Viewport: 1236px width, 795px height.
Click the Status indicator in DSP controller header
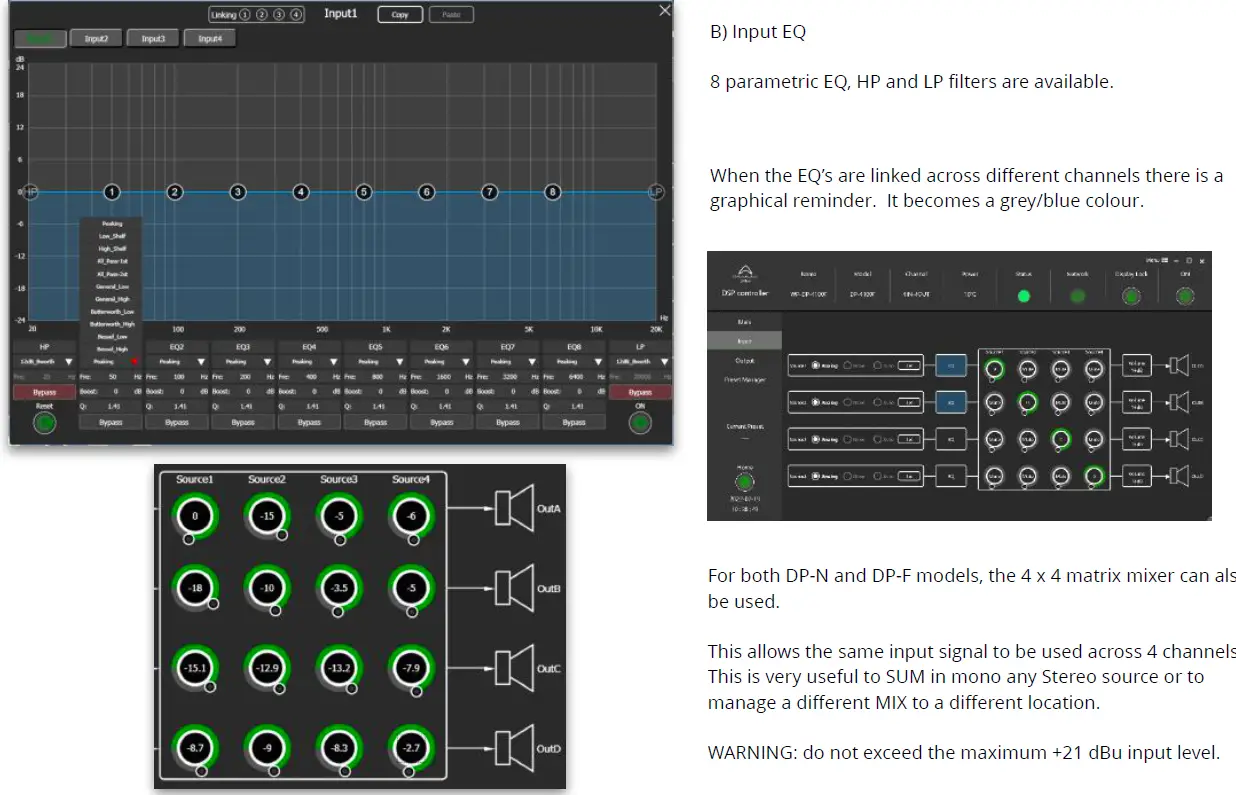click(x=1022, y=296)
